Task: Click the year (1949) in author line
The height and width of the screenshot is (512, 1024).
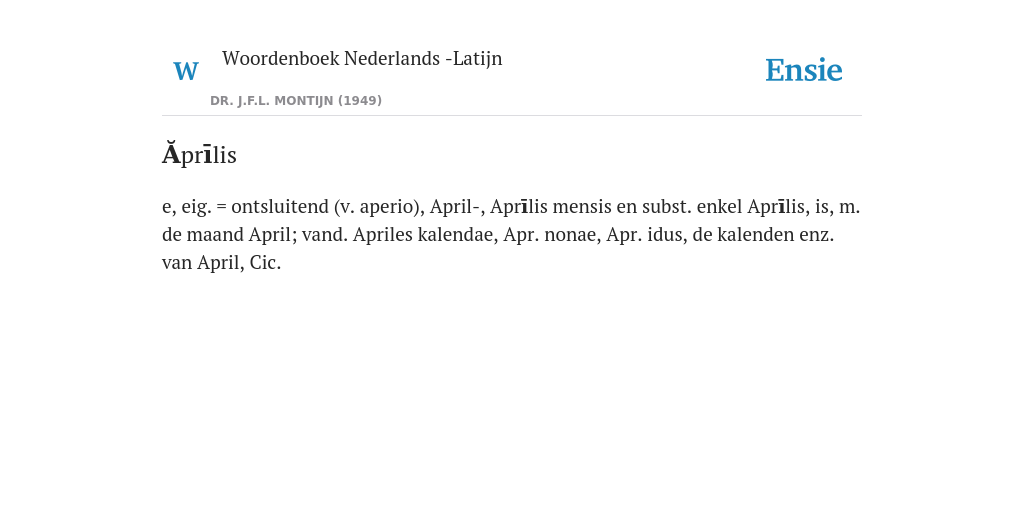Action: click(x=360, y=101)
